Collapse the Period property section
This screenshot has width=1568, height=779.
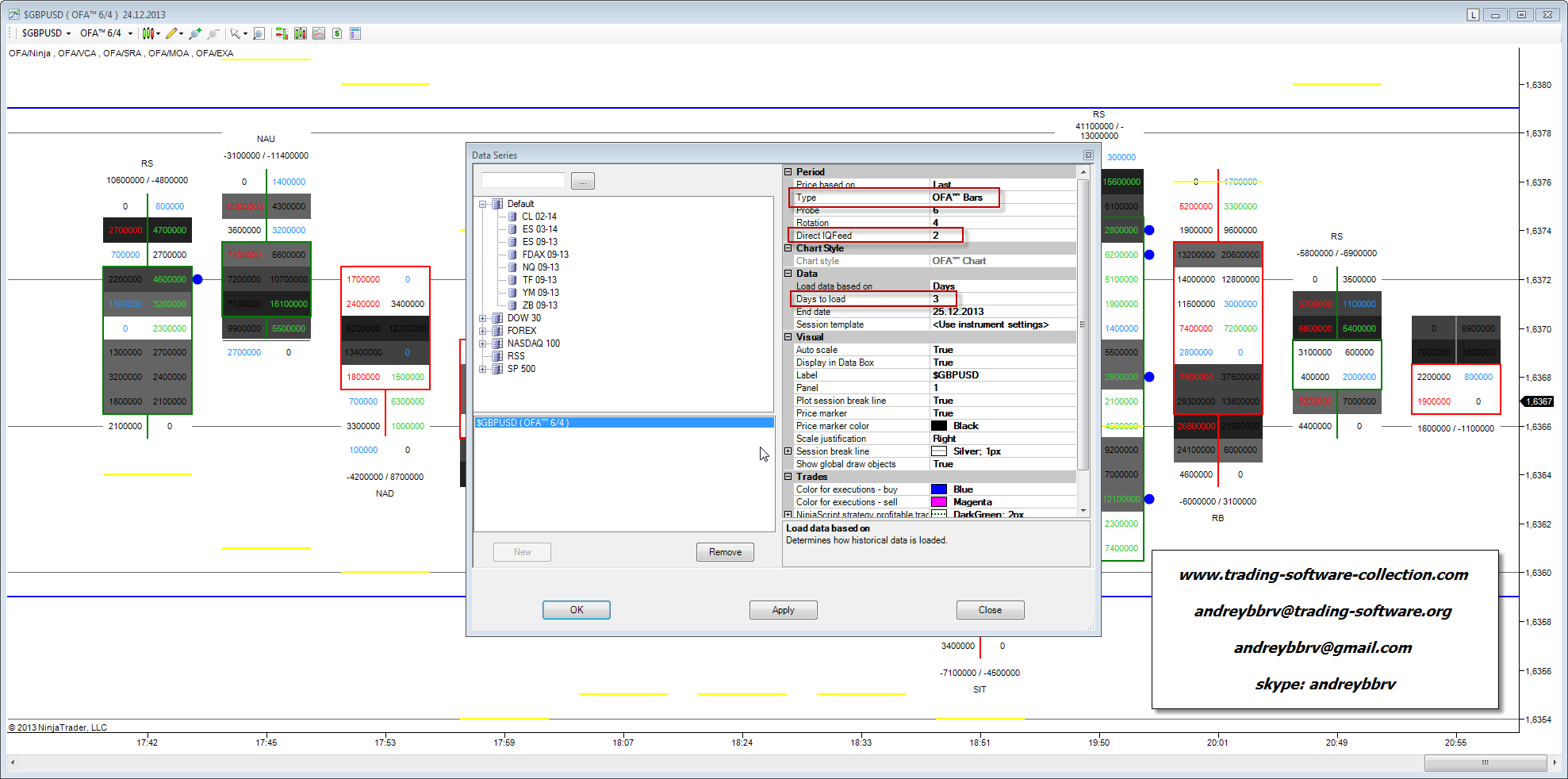[x=788, y=172]
